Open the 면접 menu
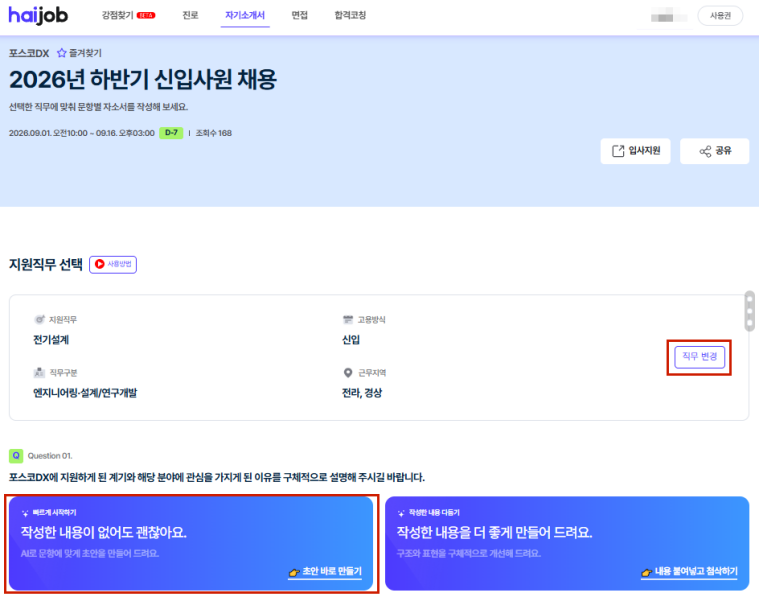 click(x=300, y=15)
